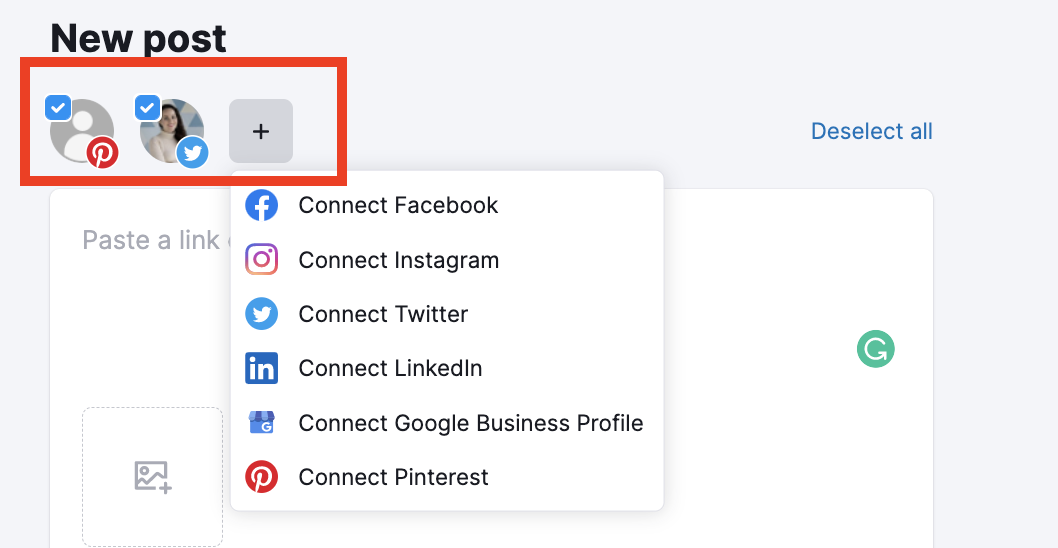
Task: Uncheck the Pinterest profile checkbox
Action: [x=58, y=106]
